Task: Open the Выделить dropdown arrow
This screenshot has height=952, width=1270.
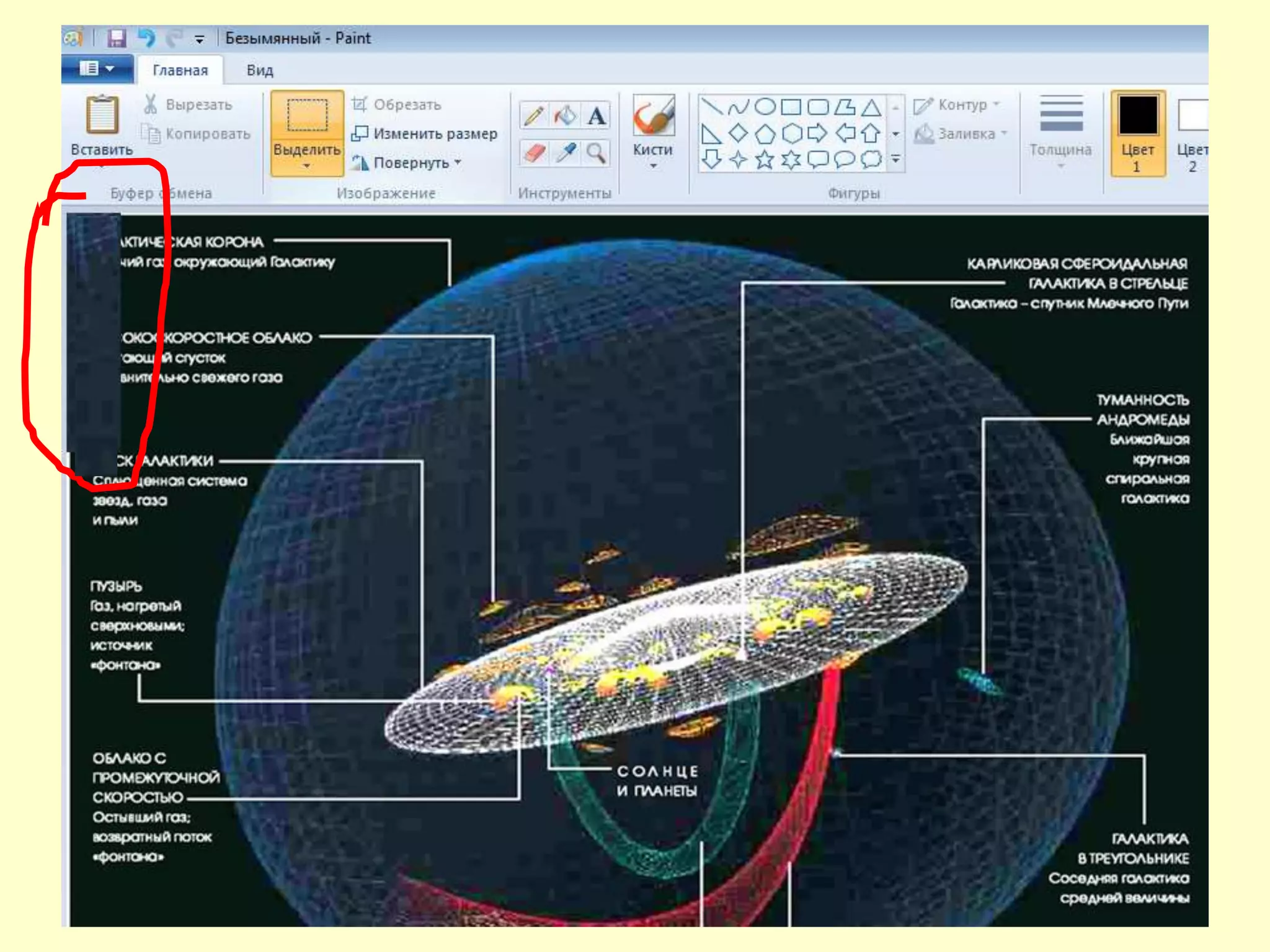Action: 307,165
